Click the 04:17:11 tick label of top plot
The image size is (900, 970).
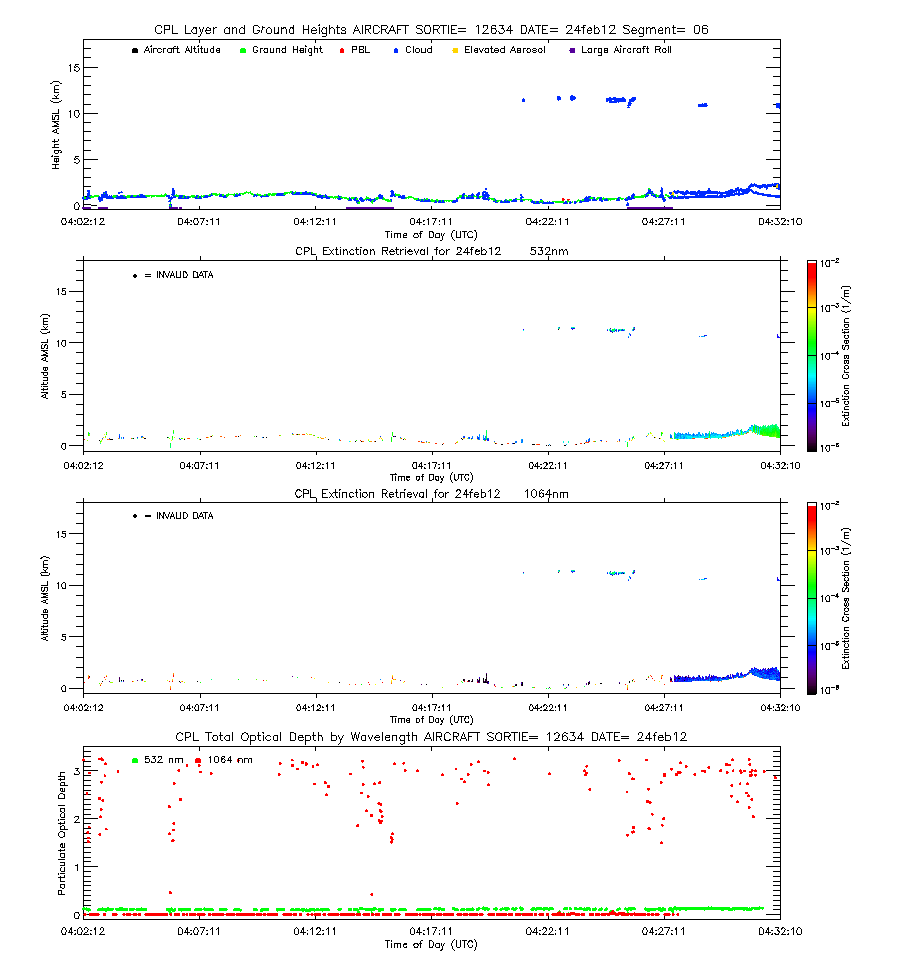[x=431, y=221]
